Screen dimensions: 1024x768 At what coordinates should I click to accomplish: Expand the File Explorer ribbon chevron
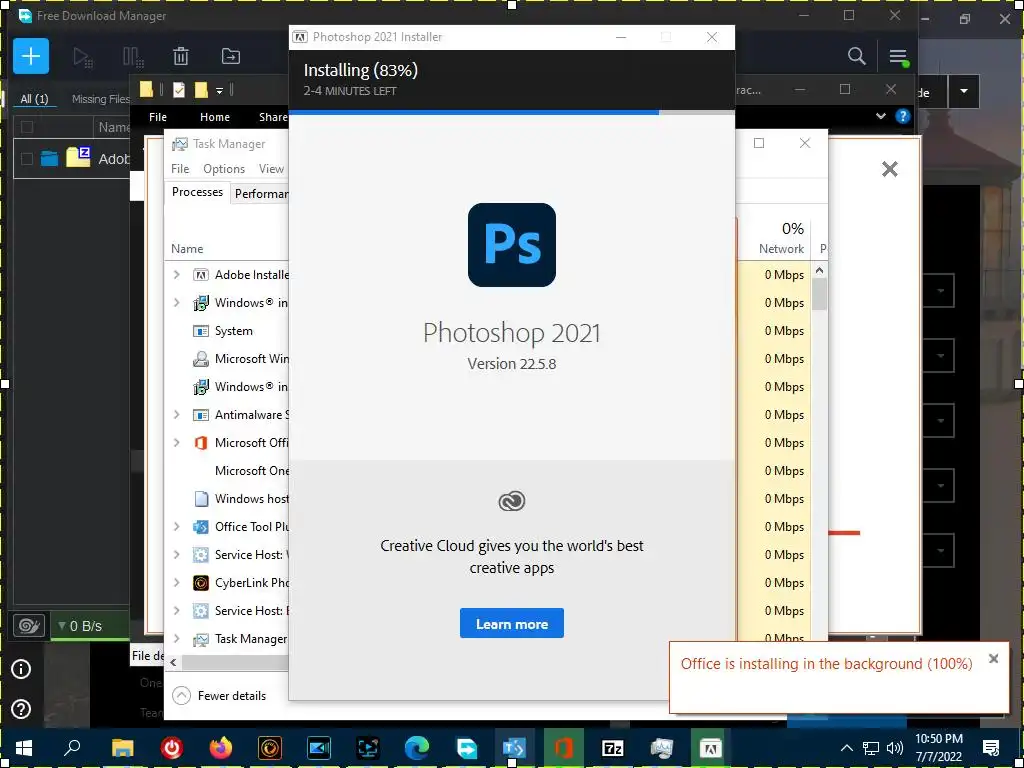(x=881, y=116)
